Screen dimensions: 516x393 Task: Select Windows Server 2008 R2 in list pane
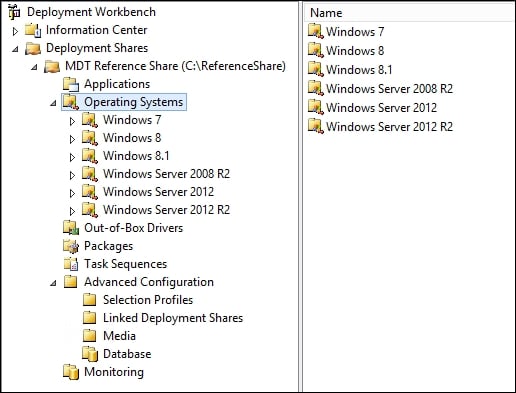[389, 89]
